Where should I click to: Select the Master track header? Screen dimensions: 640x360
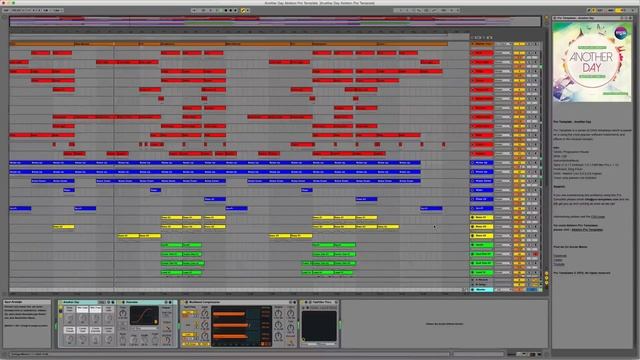pyautogui.click(x=482, y=289)
